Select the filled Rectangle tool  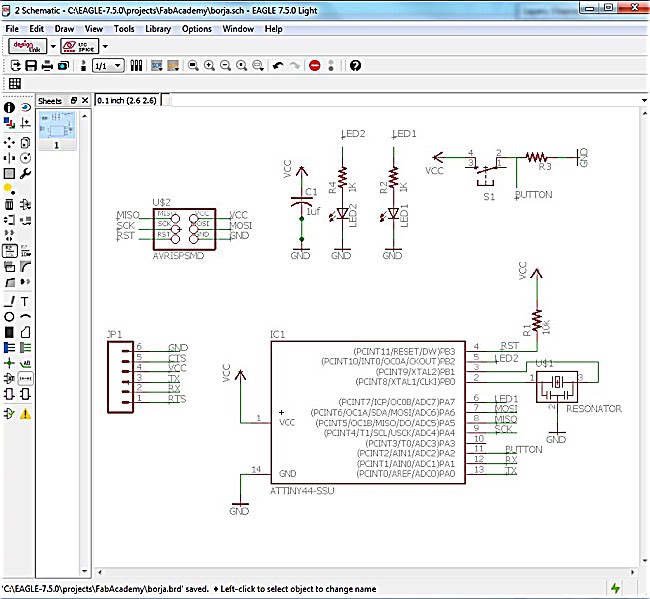(x=9, y=332)
